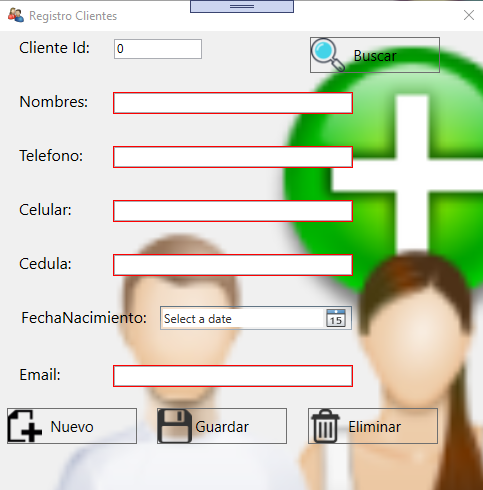This screenshot has width=483, height=490.
Task: Click the Nuevo button
Action: pyautogui.click(x=72, y=426)
